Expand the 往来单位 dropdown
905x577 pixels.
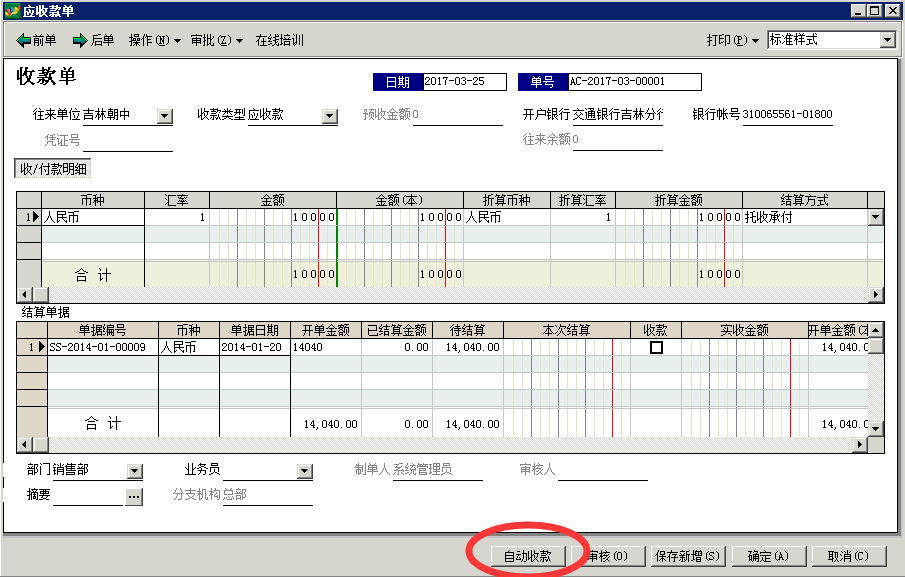click(x=164, y=116)
